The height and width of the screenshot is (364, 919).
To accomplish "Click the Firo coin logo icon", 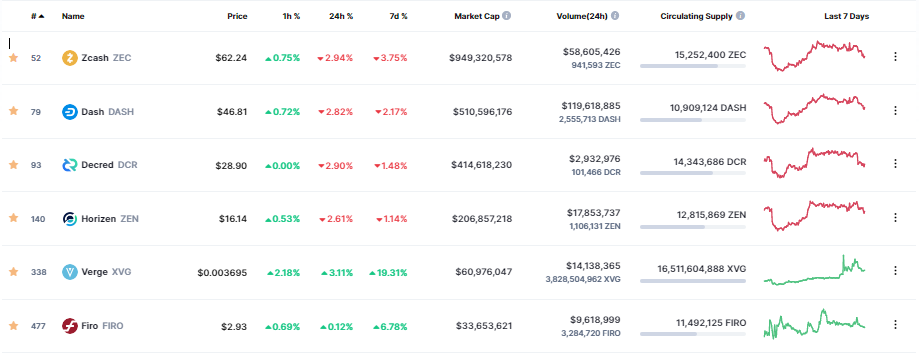I will [x=70, y=326].
